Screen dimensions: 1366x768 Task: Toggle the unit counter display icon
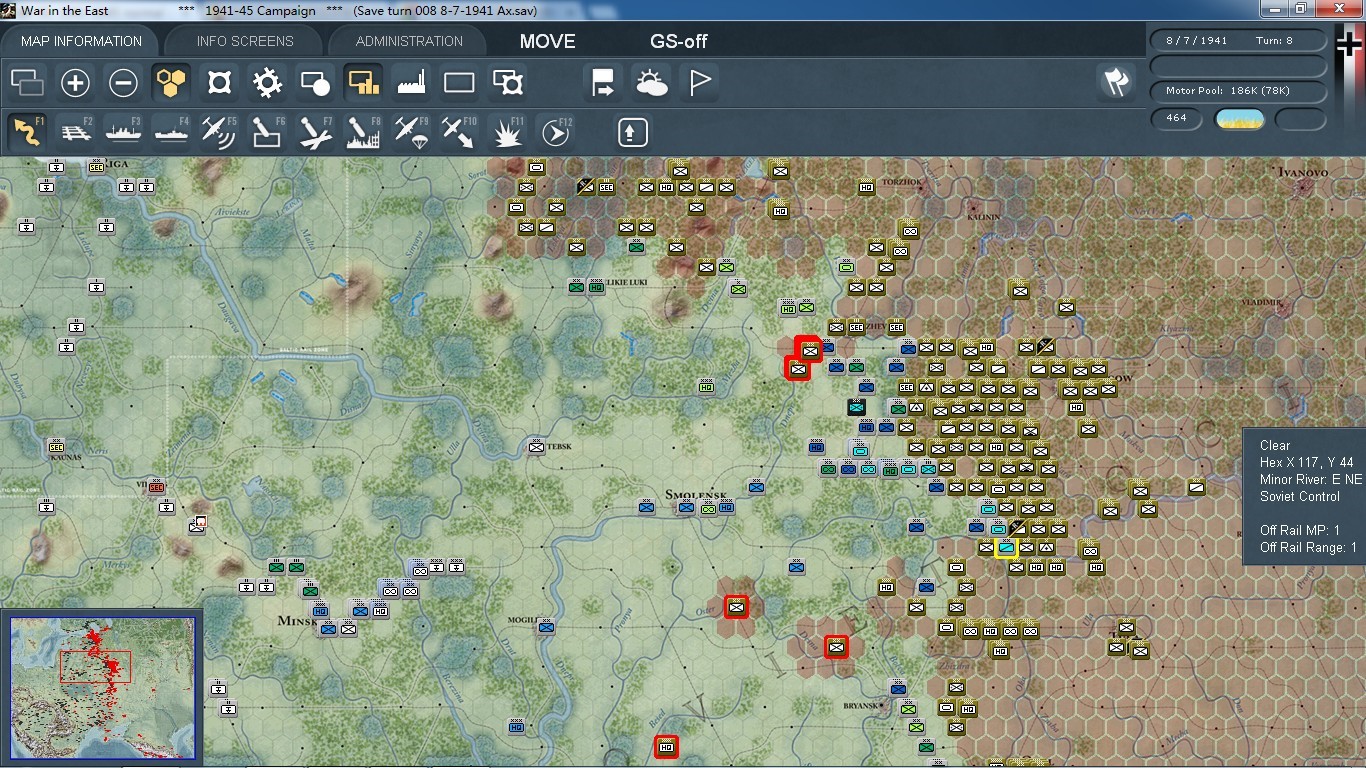pyautogui.click(x=219, y=82)
